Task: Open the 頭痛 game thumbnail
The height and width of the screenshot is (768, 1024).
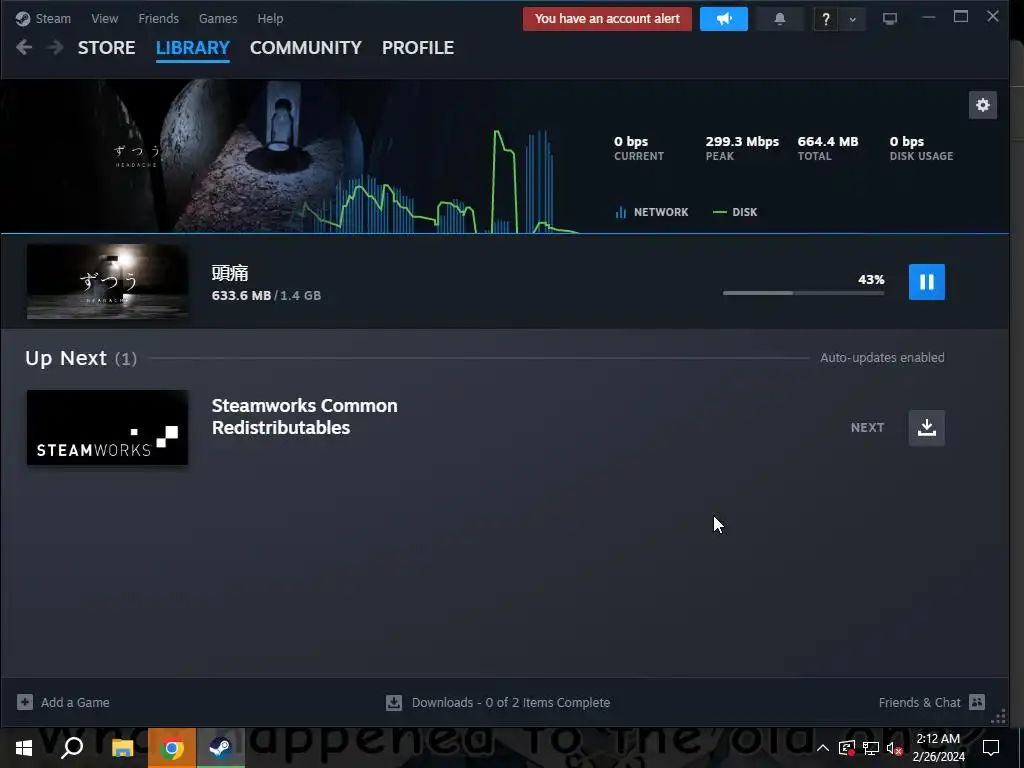Action: coord(108,281)
